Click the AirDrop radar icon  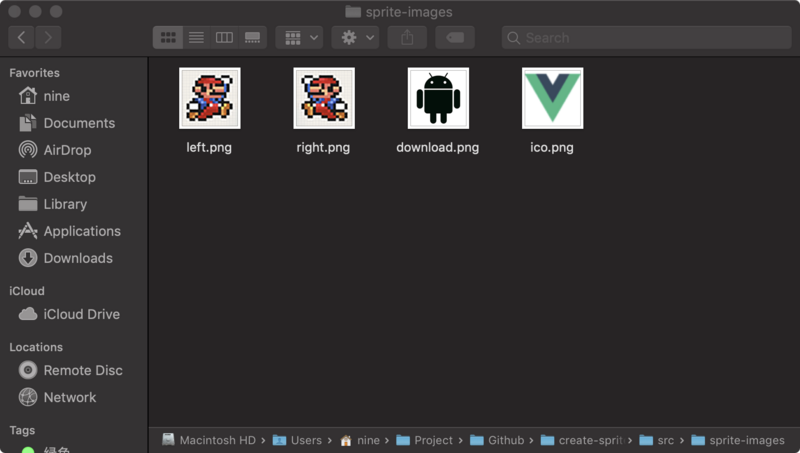coord(28,149)
